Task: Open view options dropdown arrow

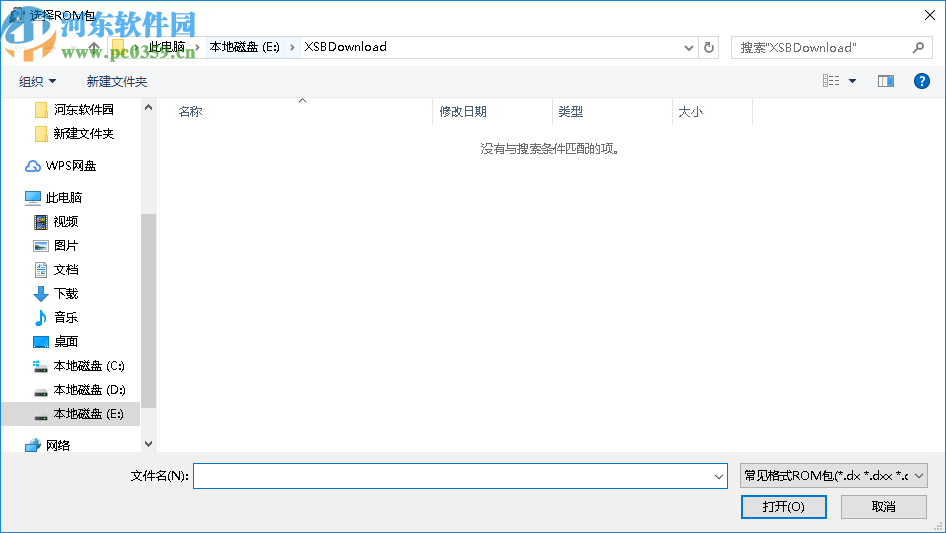Action: tap(852, 81)
